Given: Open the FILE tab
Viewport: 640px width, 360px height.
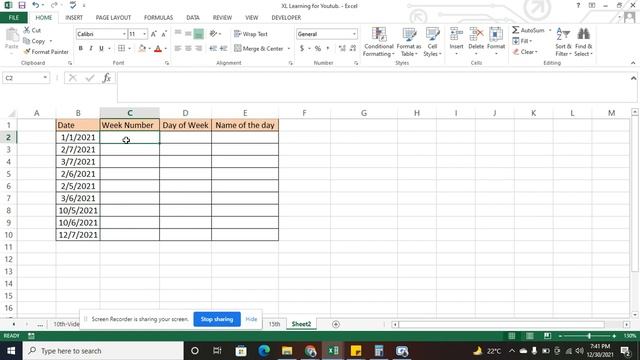Looking at the screenshot, I should click(13, 18).
